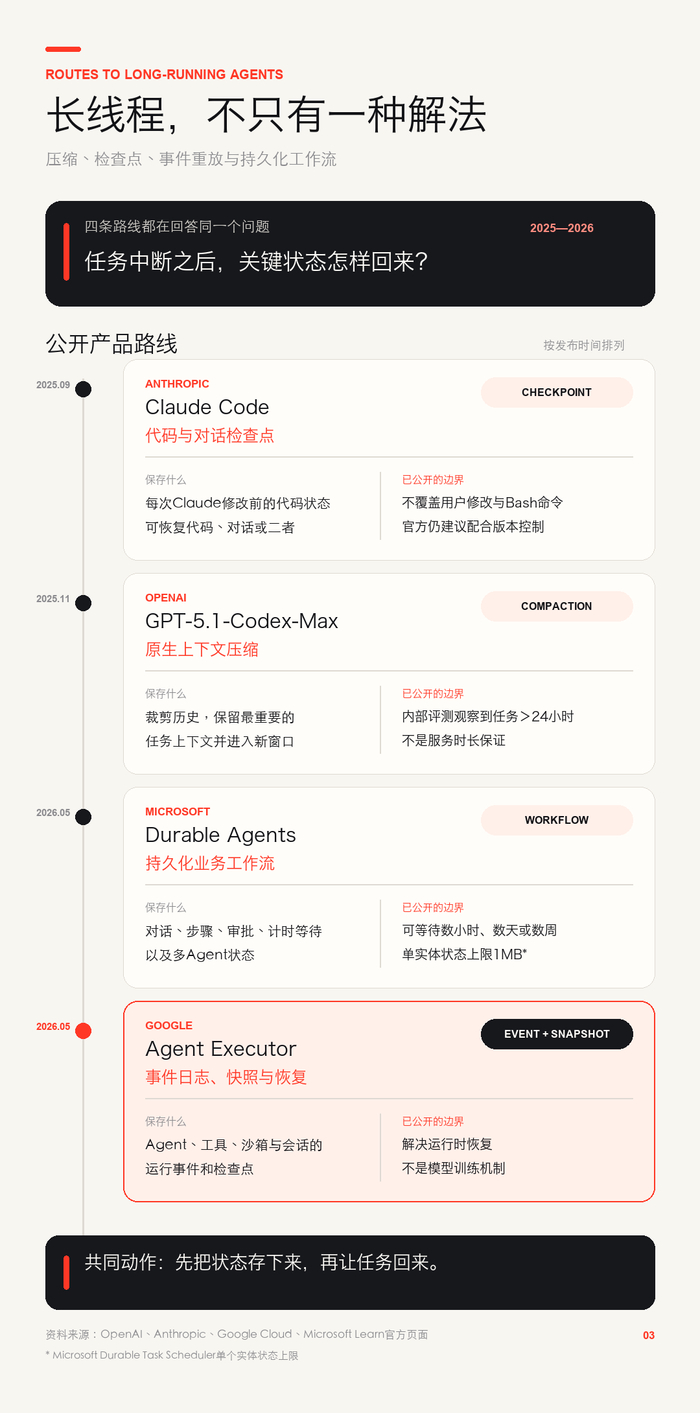Click the subtitle 原生上下文压缩
700x1413 pixels.
coord(202,649)
